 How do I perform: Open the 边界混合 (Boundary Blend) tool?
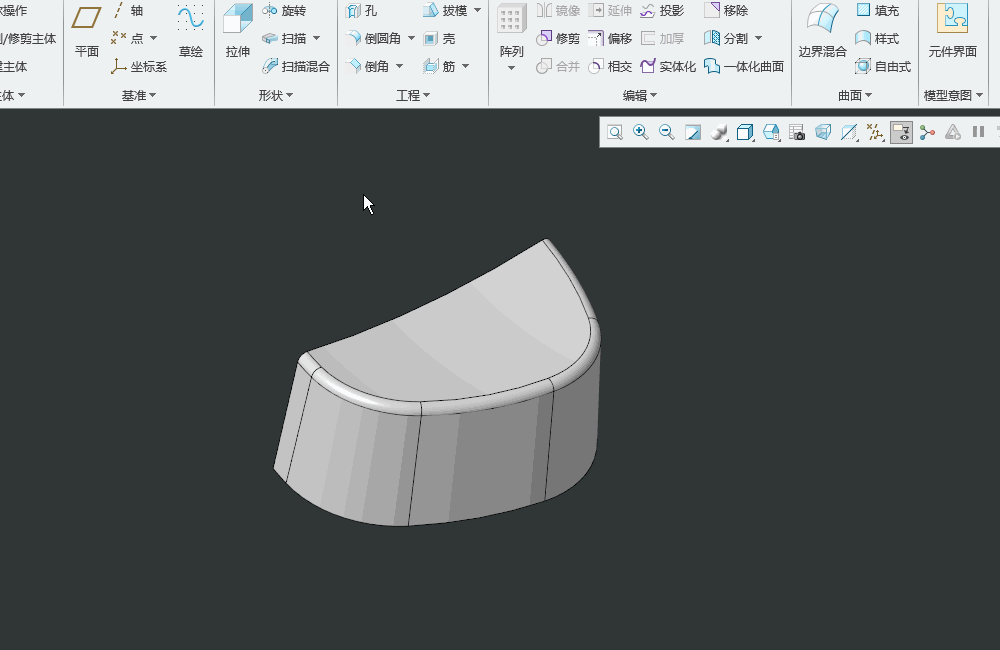coord(823,32)
